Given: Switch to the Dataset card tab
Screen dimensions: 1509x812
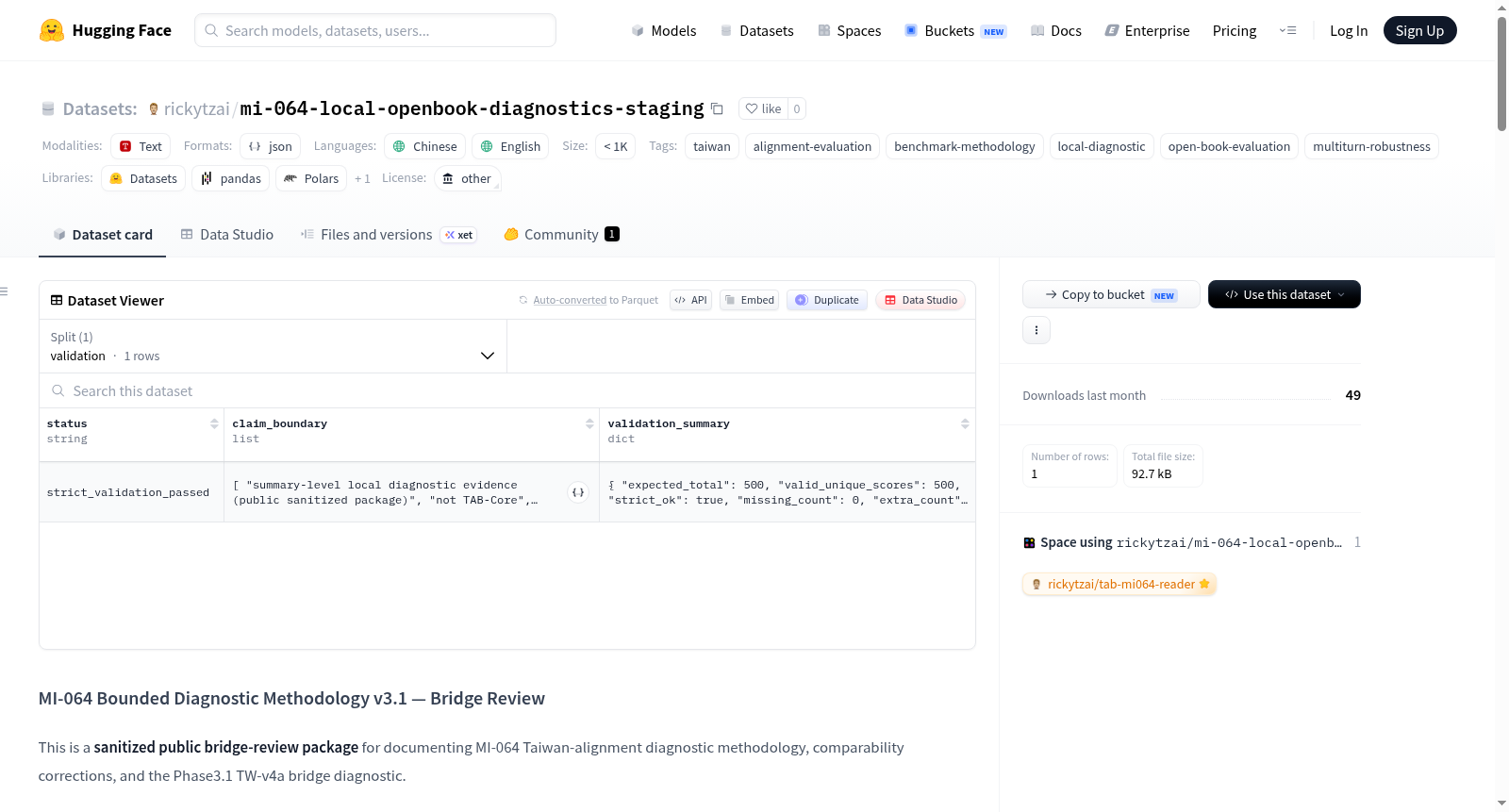Looking at the screenshot, I should tap(102, 235).
